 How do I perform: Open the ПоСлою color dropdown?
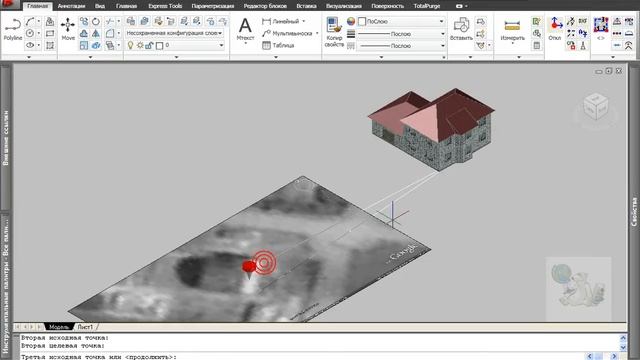pos(401,21)
